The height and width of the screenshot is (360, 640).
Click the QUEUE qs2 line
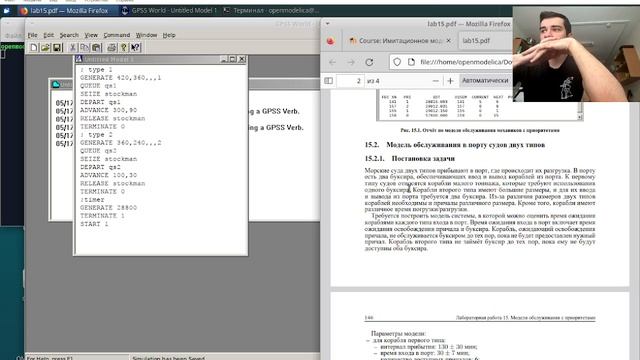(98, 151)
